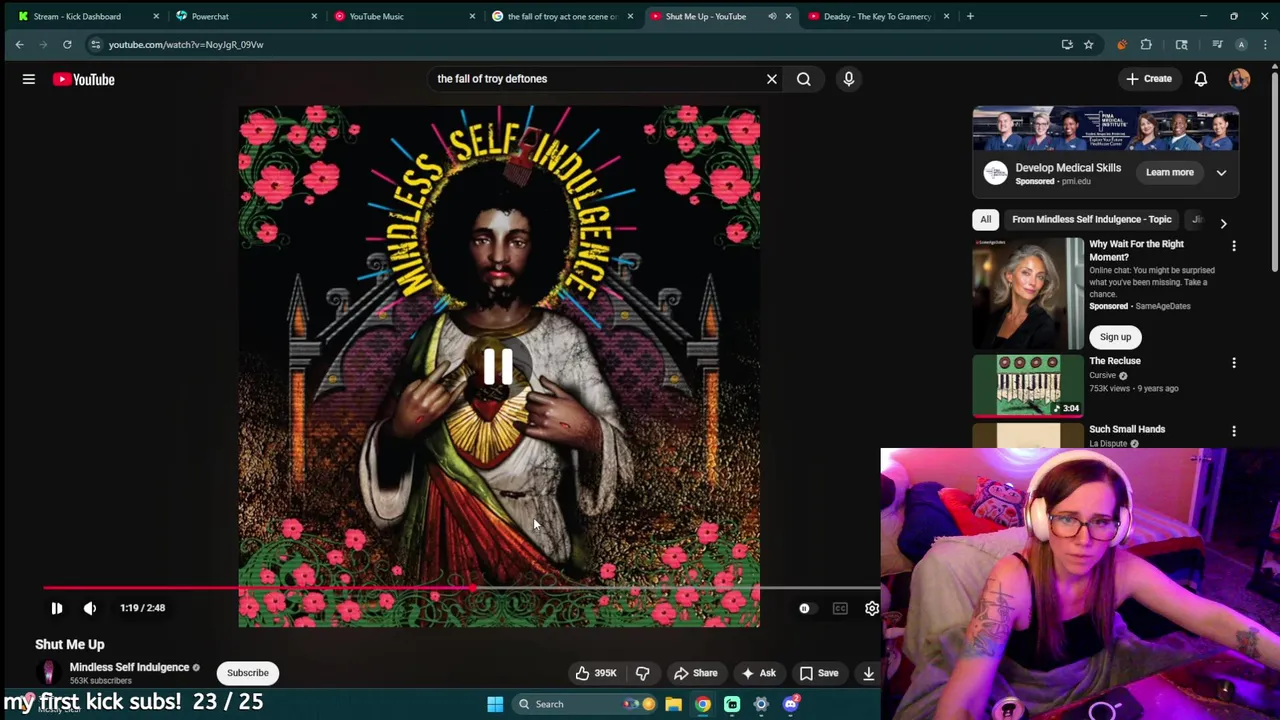Screen dimensions: 1280x720
Task: Go back using the browser back arrow
Action: (x=19, y=44)
